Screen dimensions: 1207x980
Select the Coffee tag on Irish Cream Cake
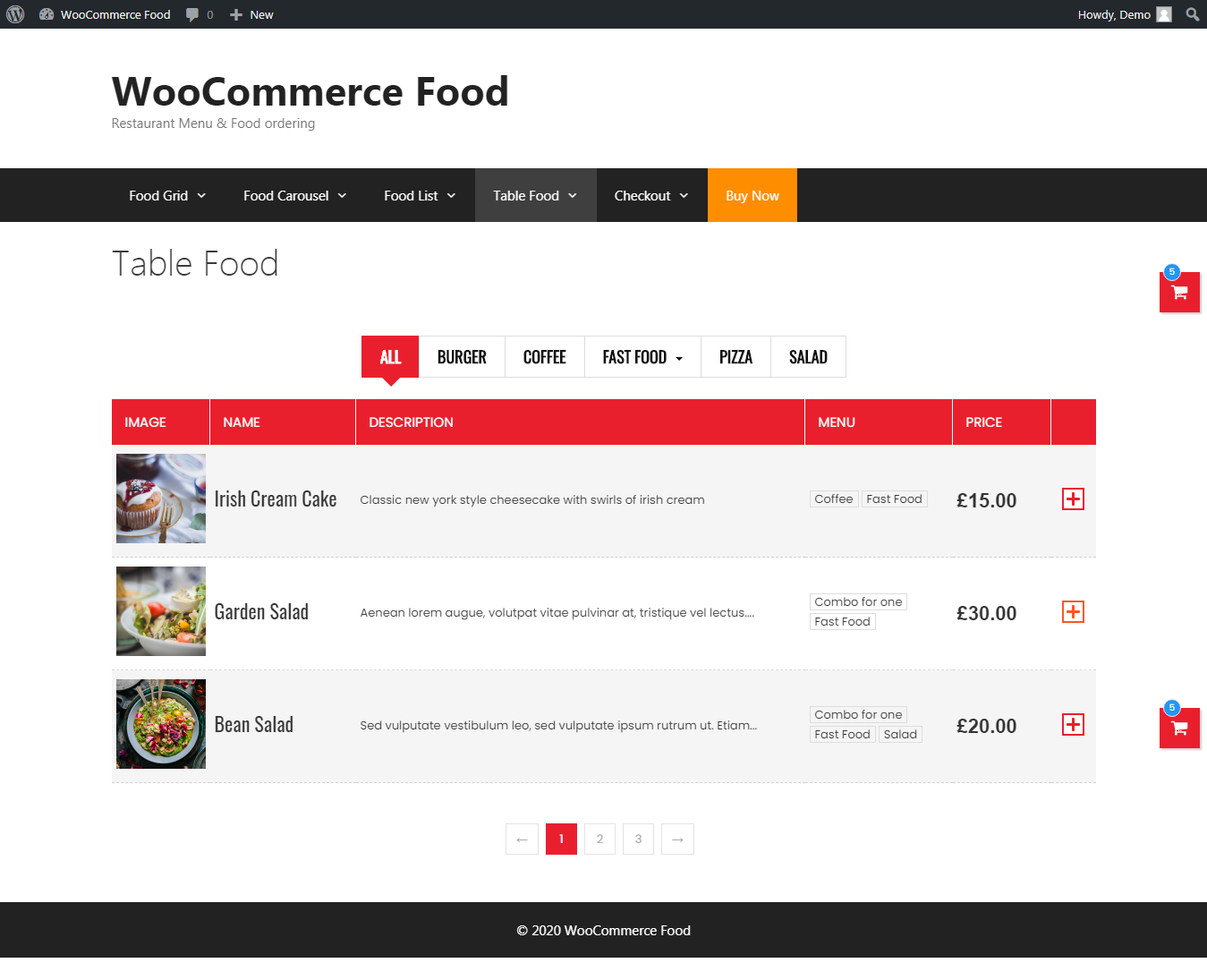click(x=833, y=499)
